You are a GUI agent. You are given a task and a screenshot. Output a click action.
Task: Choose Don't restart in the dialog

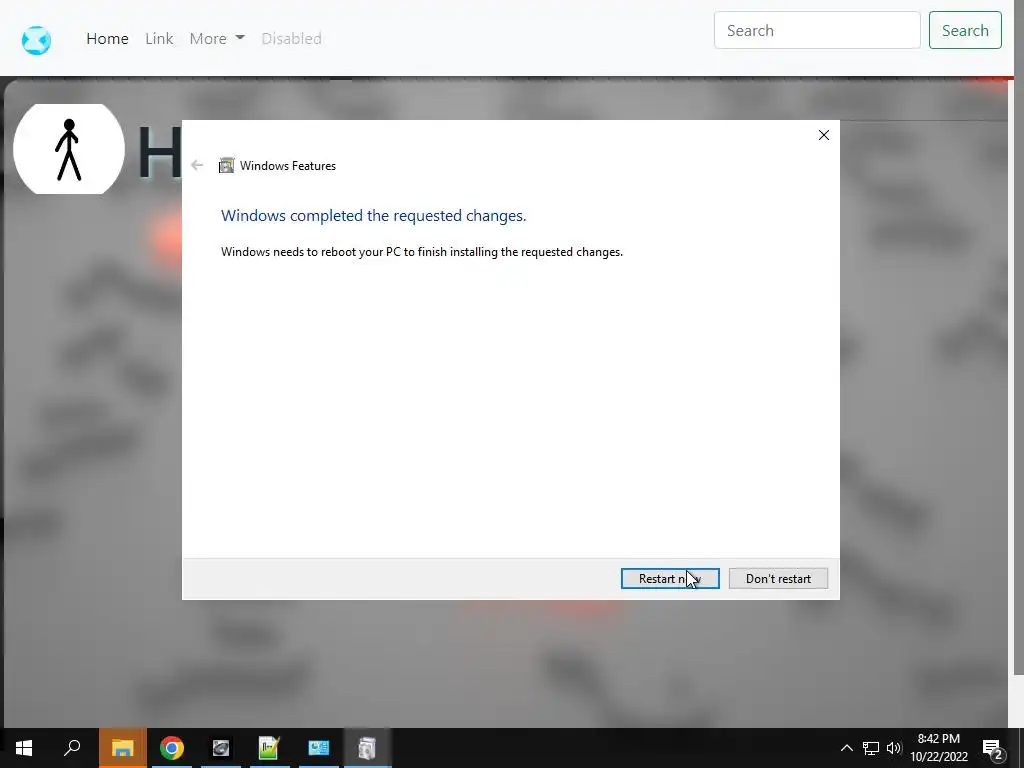click(778, 579)
